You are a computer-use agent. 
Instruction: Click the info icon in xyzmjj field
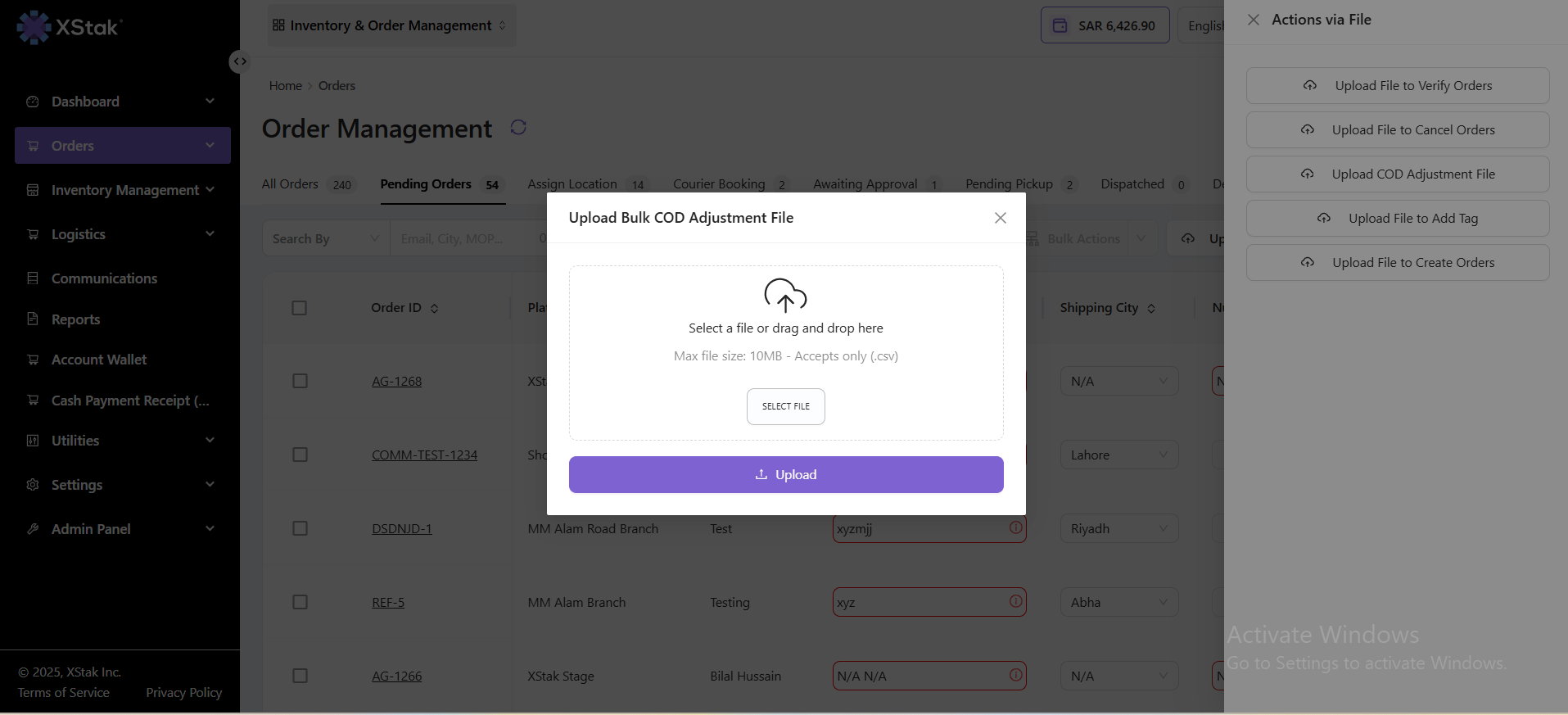pos(1015,528)
